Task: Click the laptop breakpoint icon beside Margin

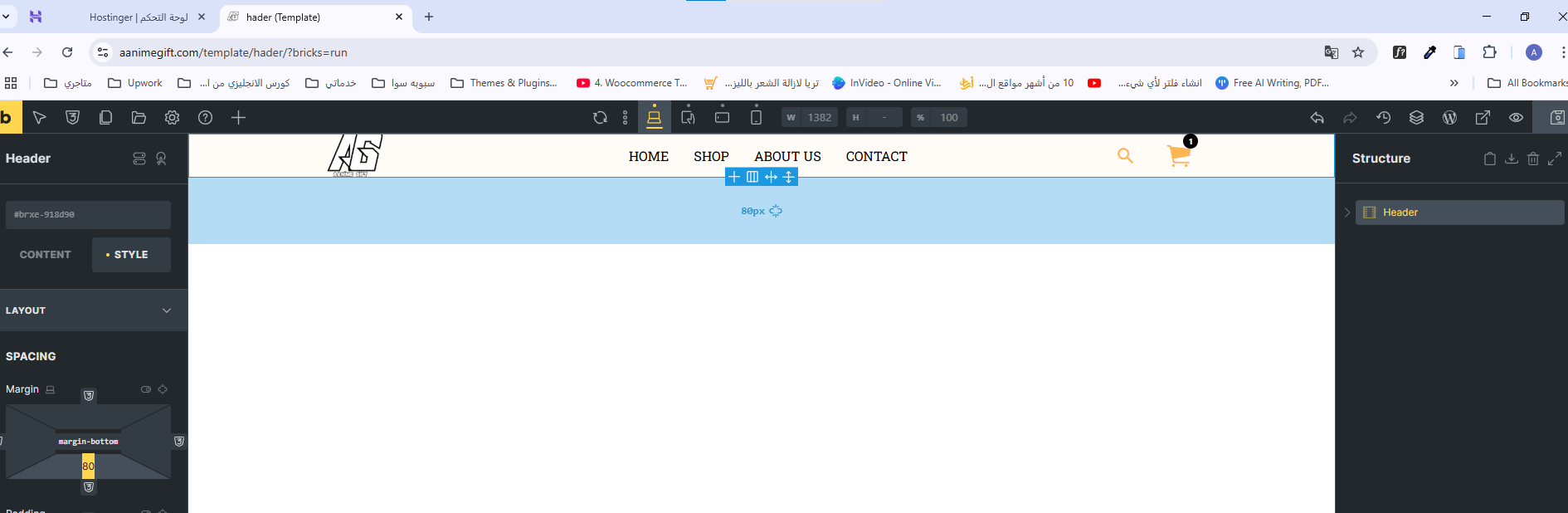Action: tap(51, 389)
